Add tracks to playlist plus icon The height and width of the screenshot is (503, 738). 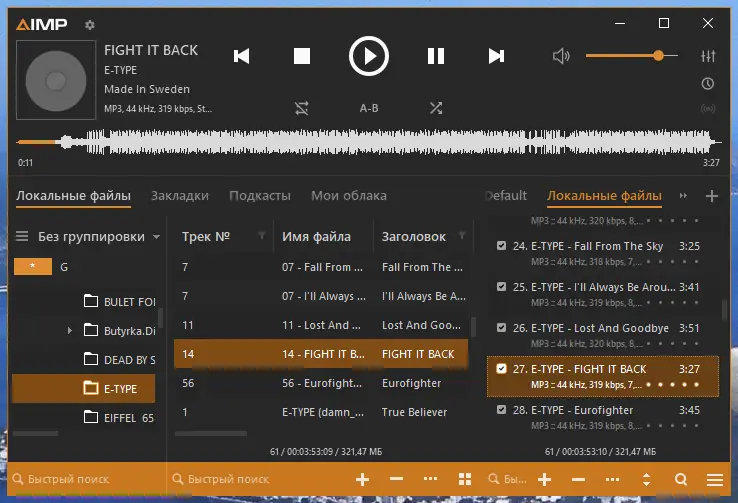click(x=545, y=479)
